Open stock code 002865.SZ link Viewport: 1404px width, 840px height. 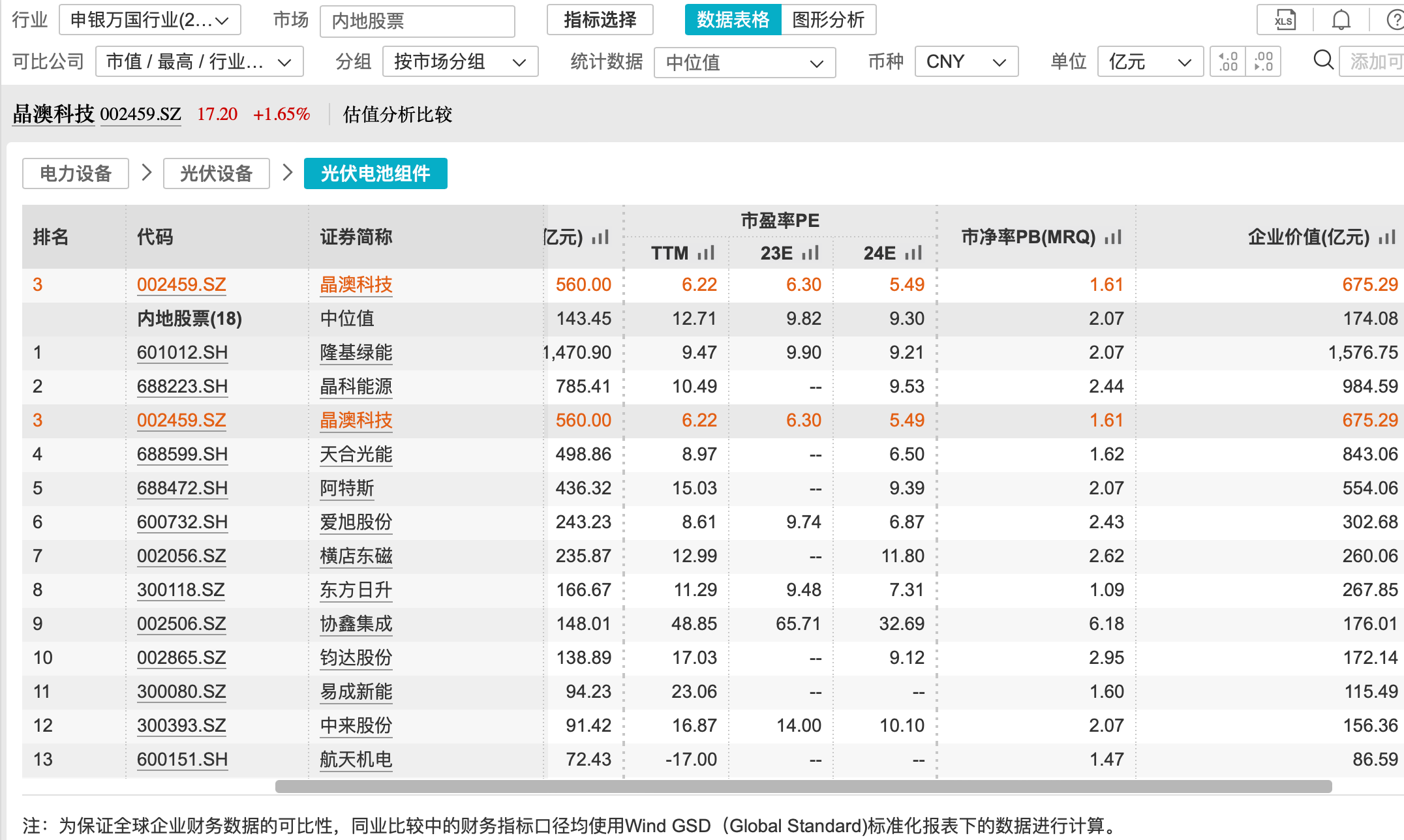point(181,658)
